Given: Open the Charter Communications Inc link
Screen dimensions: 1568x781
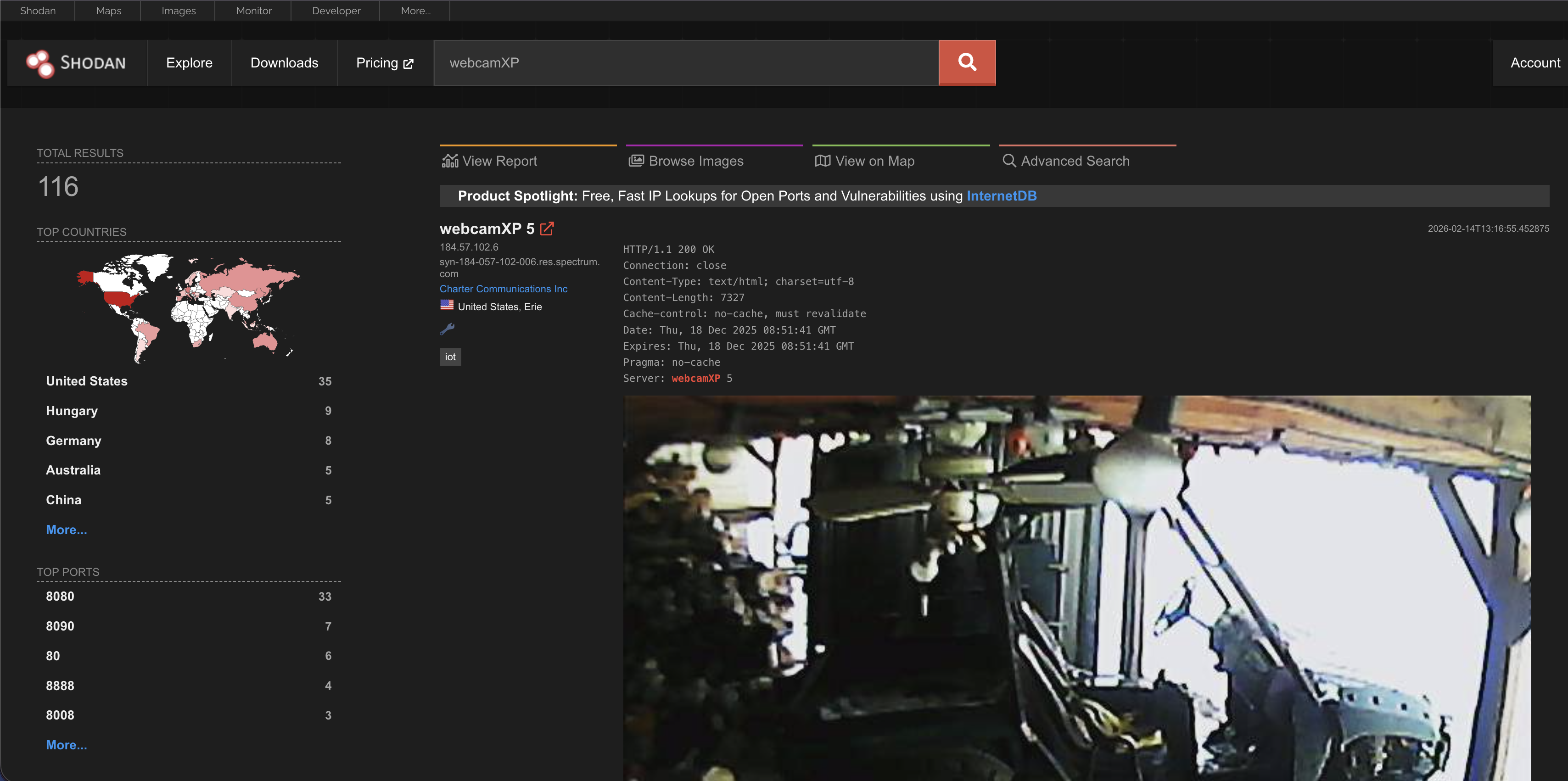Looking at the screenshot, I should click(503, 289).
